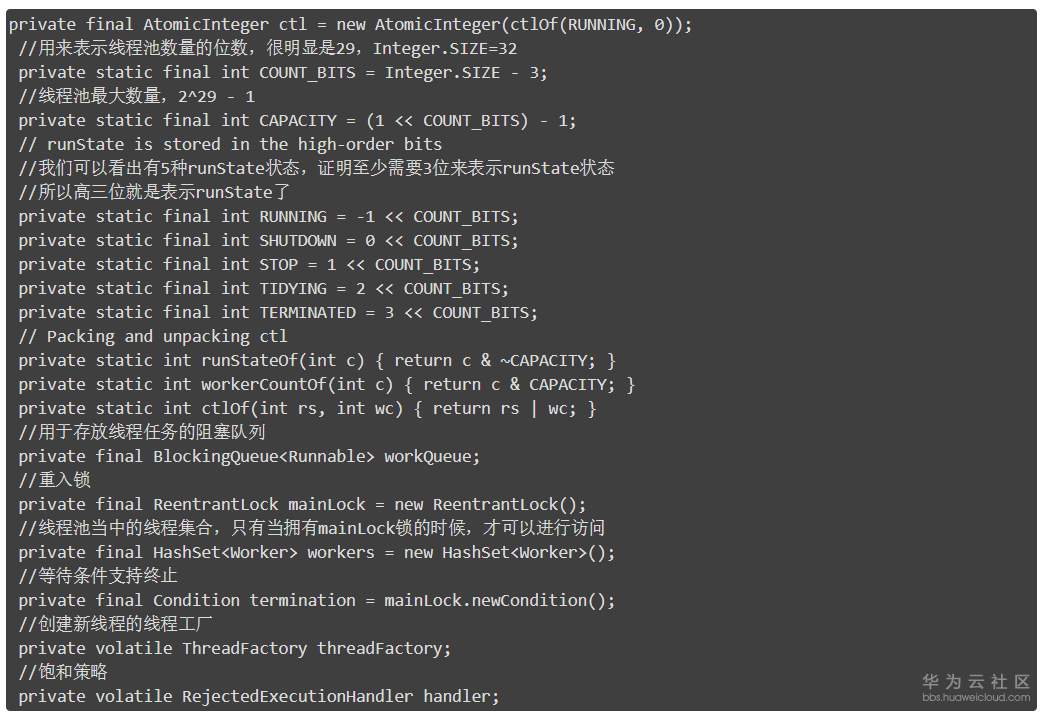The width and height of the screenshot is (1044, 712).
Task: Click the Condition termination declaration line
Action: tap(316, 600)
